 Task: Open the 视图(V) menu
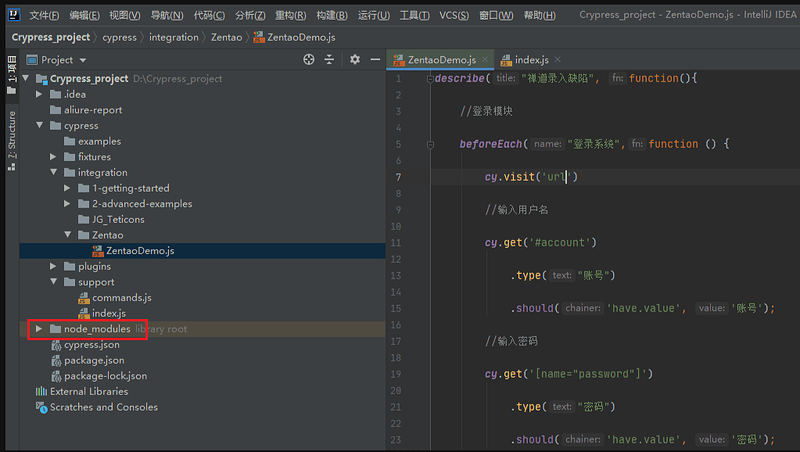(124, 15)
